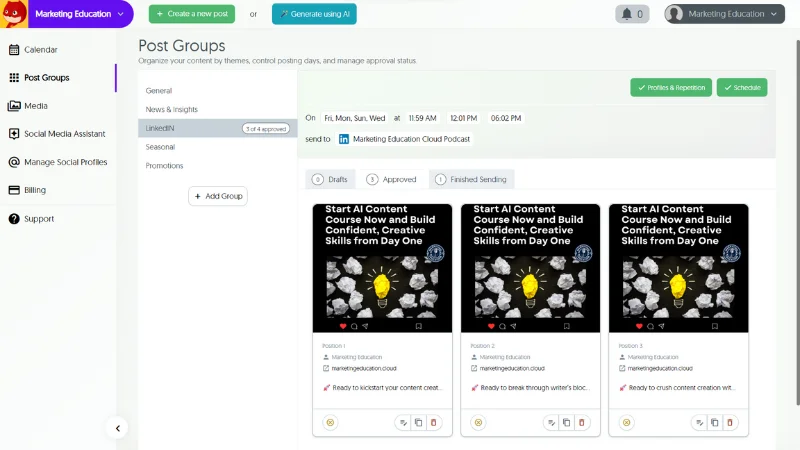
Task: Collapse the left sidebar
Action: (117, 428)
